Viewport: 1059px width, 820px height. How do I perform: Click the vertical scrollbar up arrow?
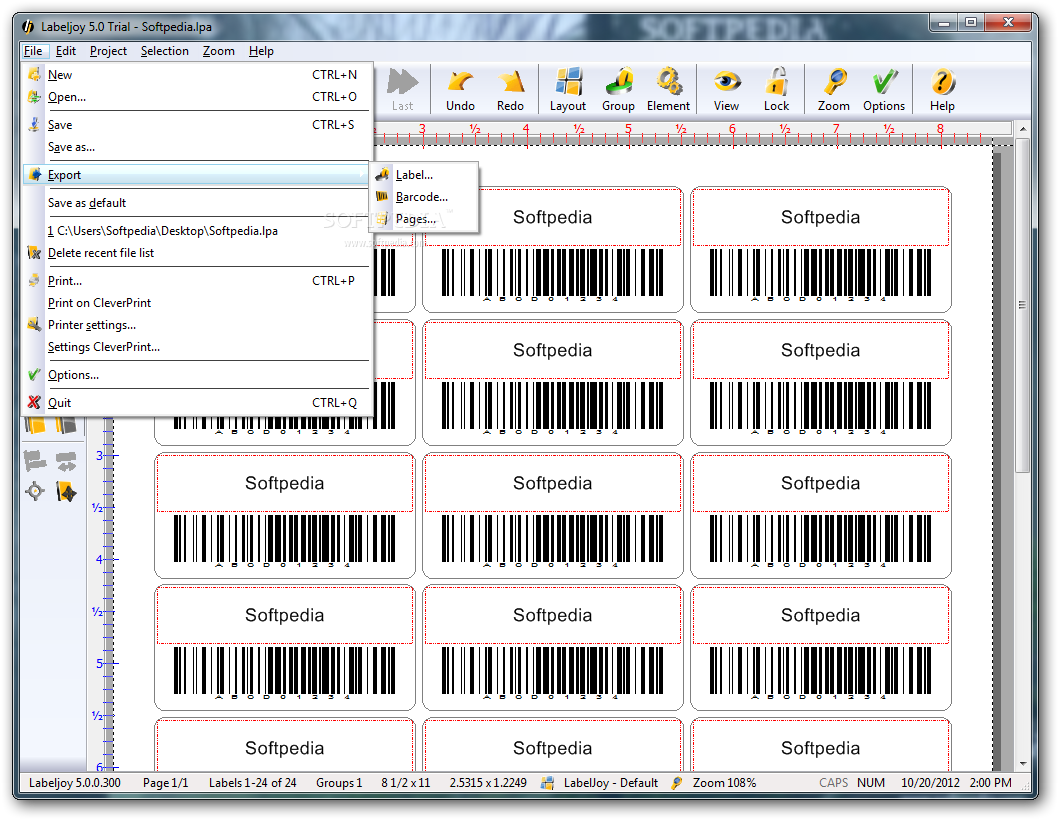coord(1023,128)
